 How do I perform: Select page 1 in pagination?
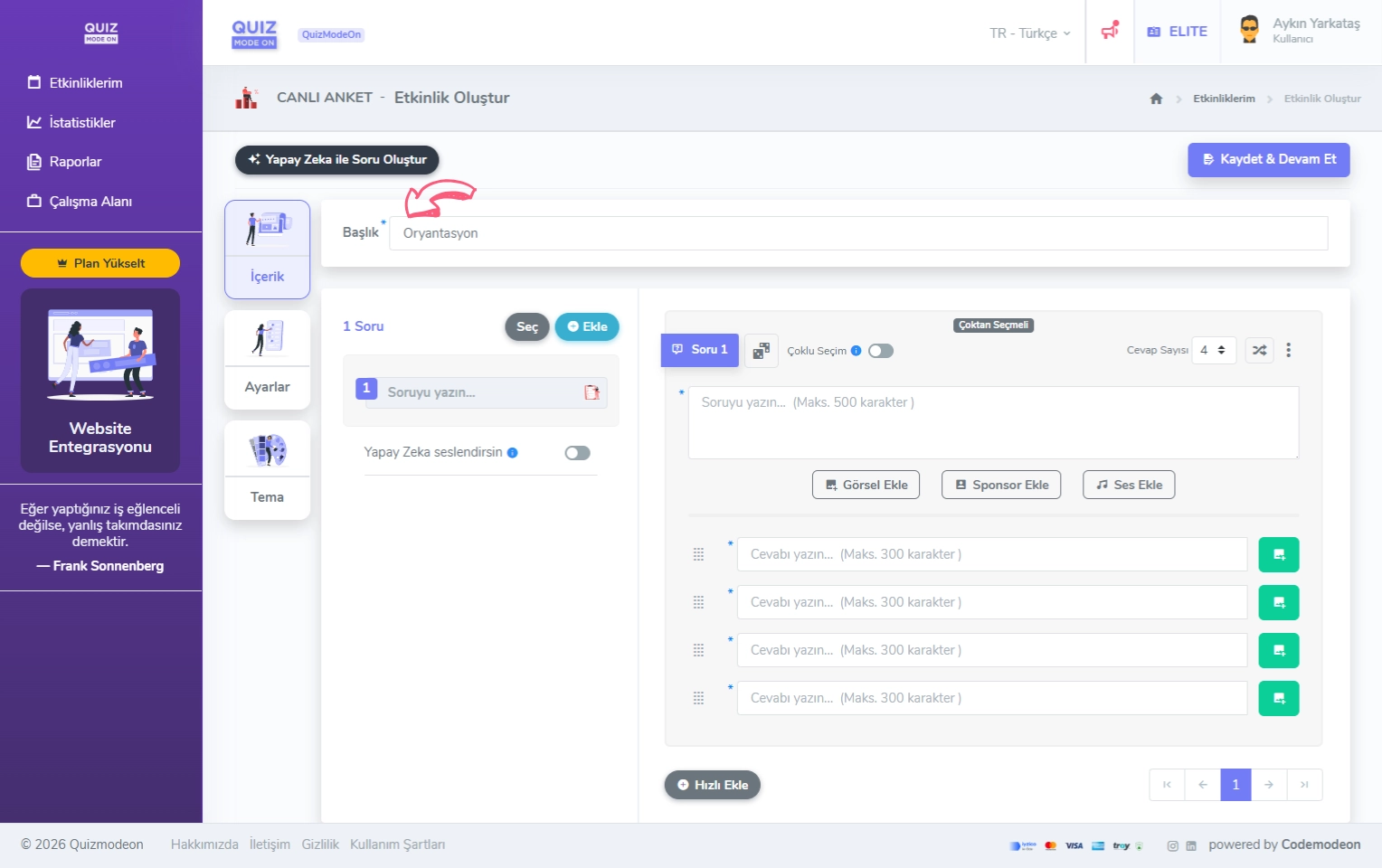tap(1235, 785)
